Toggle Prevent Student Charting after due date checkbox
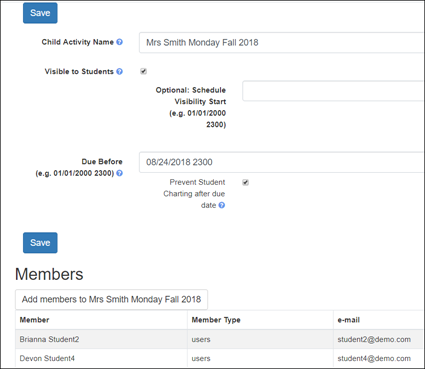 (246, 182)
